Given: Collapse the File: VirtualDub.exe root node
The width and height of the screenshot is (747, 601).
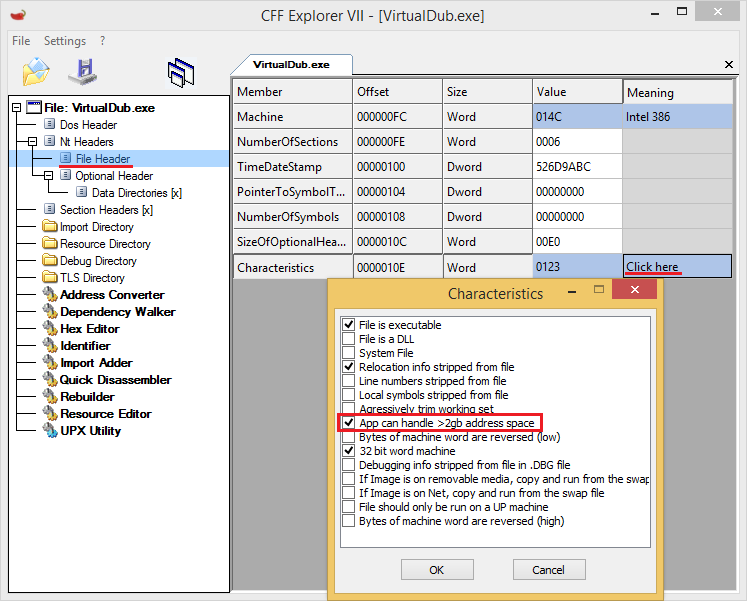Looking at the screenshot, I should tap(17, 108).
